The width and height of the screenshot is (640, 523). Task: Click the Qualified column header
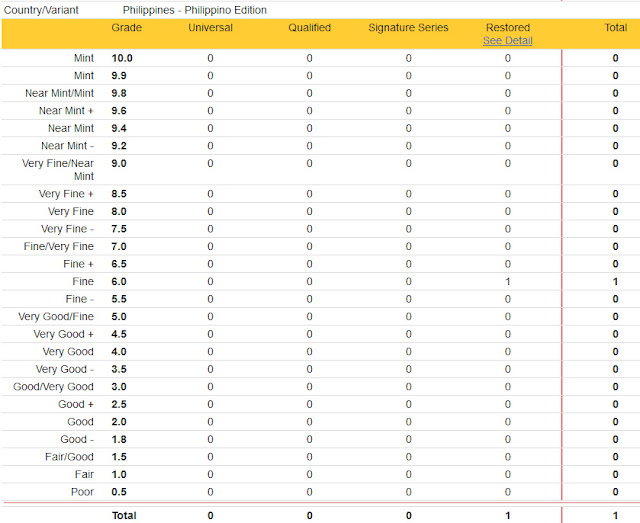(309, 27)
